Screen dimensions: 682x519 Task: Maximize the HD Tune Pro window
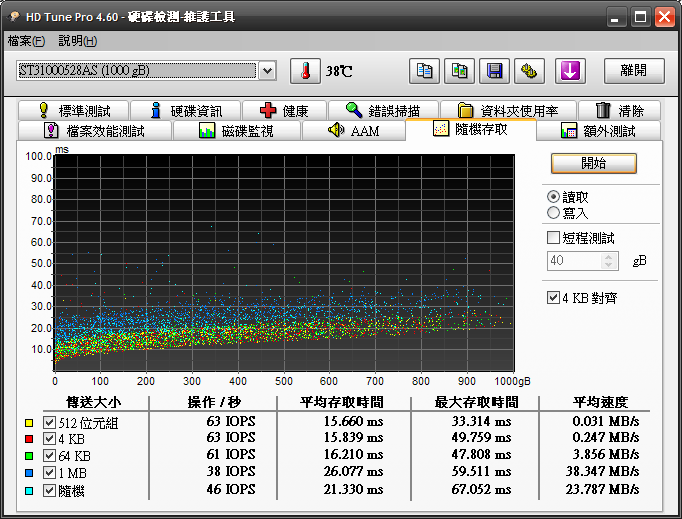click(640, 17)
